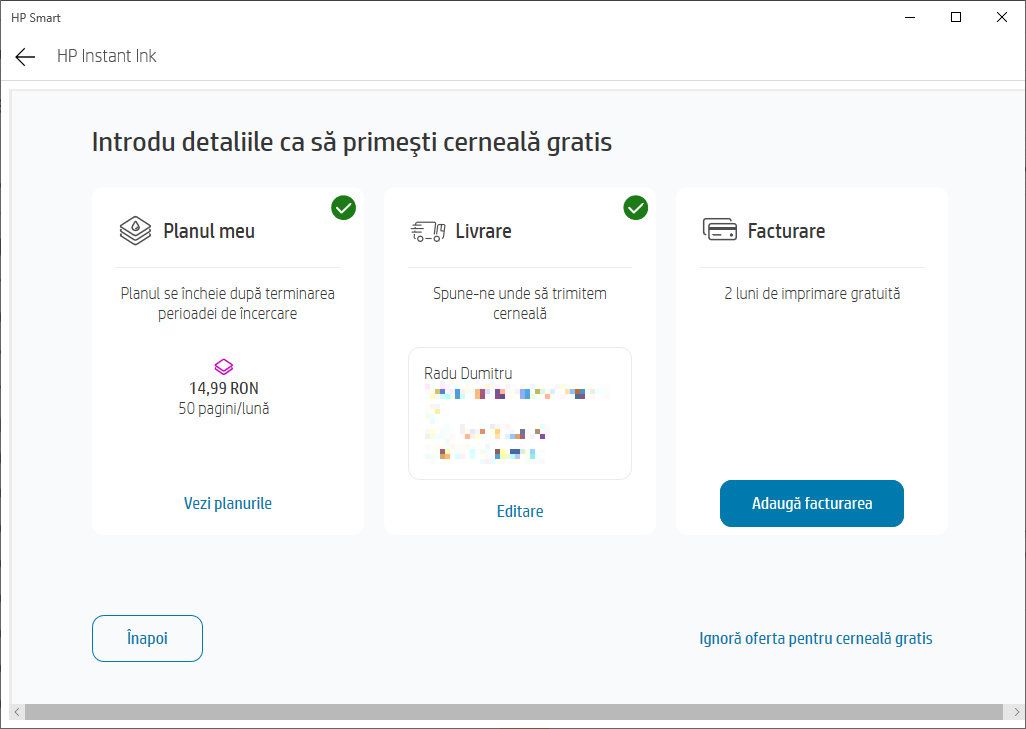Minimize the HP Smart window
Screen dimensions: 1026x729
910,18
